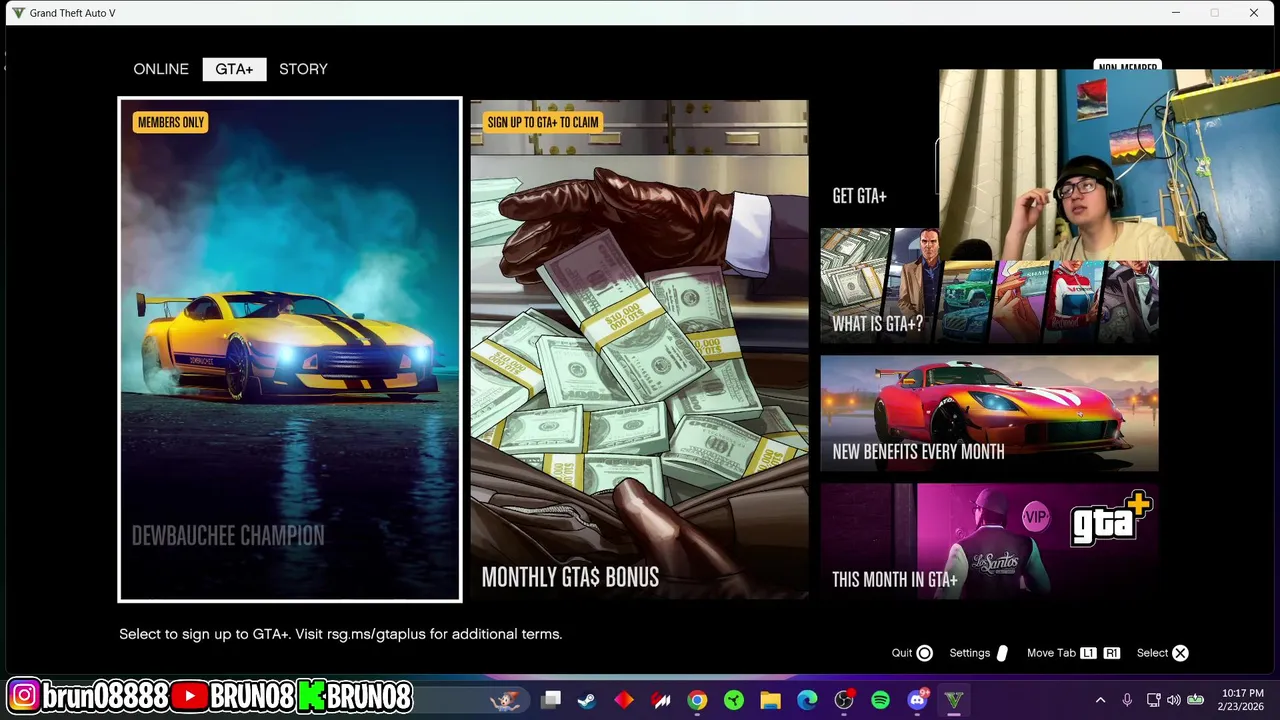1280x720 pixels.
Task: Open the Monthly GTA$ Bonus card
Action: click(x=639, y=350)
